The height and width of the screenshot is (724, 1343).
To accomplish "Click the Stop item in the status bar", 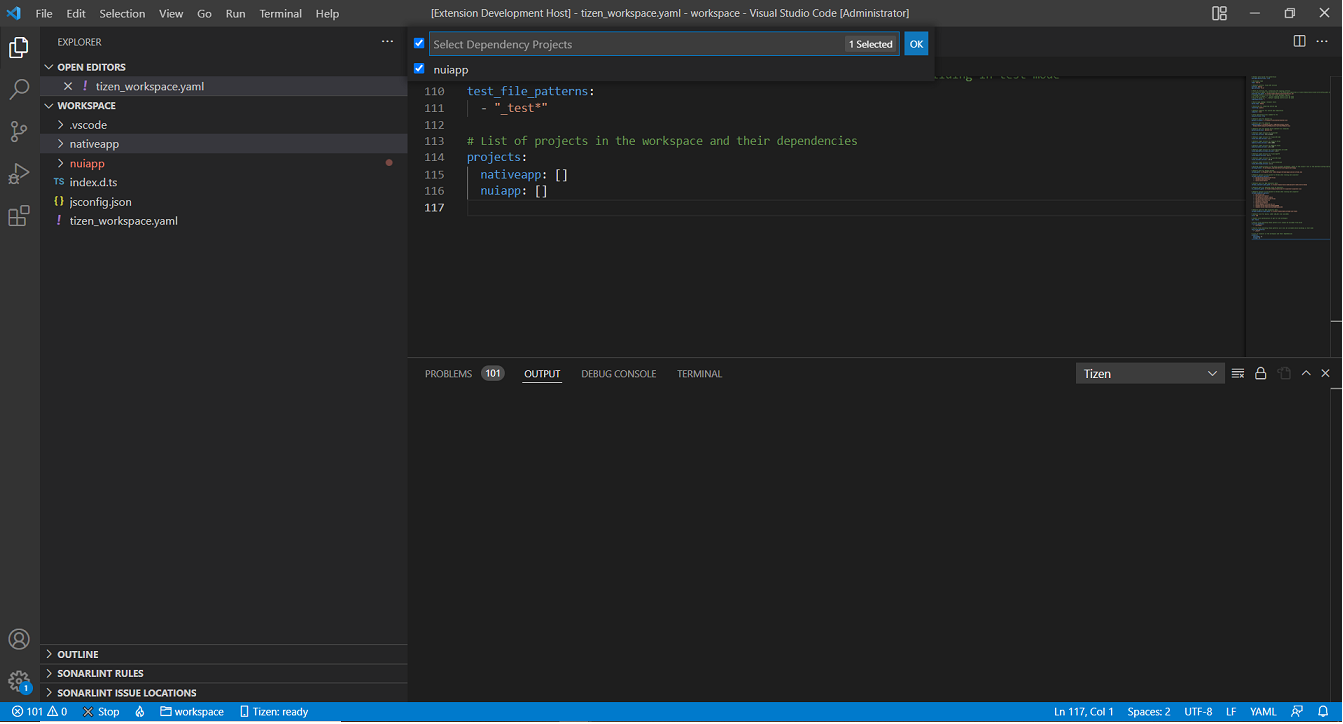I will (x=100, y=711).
